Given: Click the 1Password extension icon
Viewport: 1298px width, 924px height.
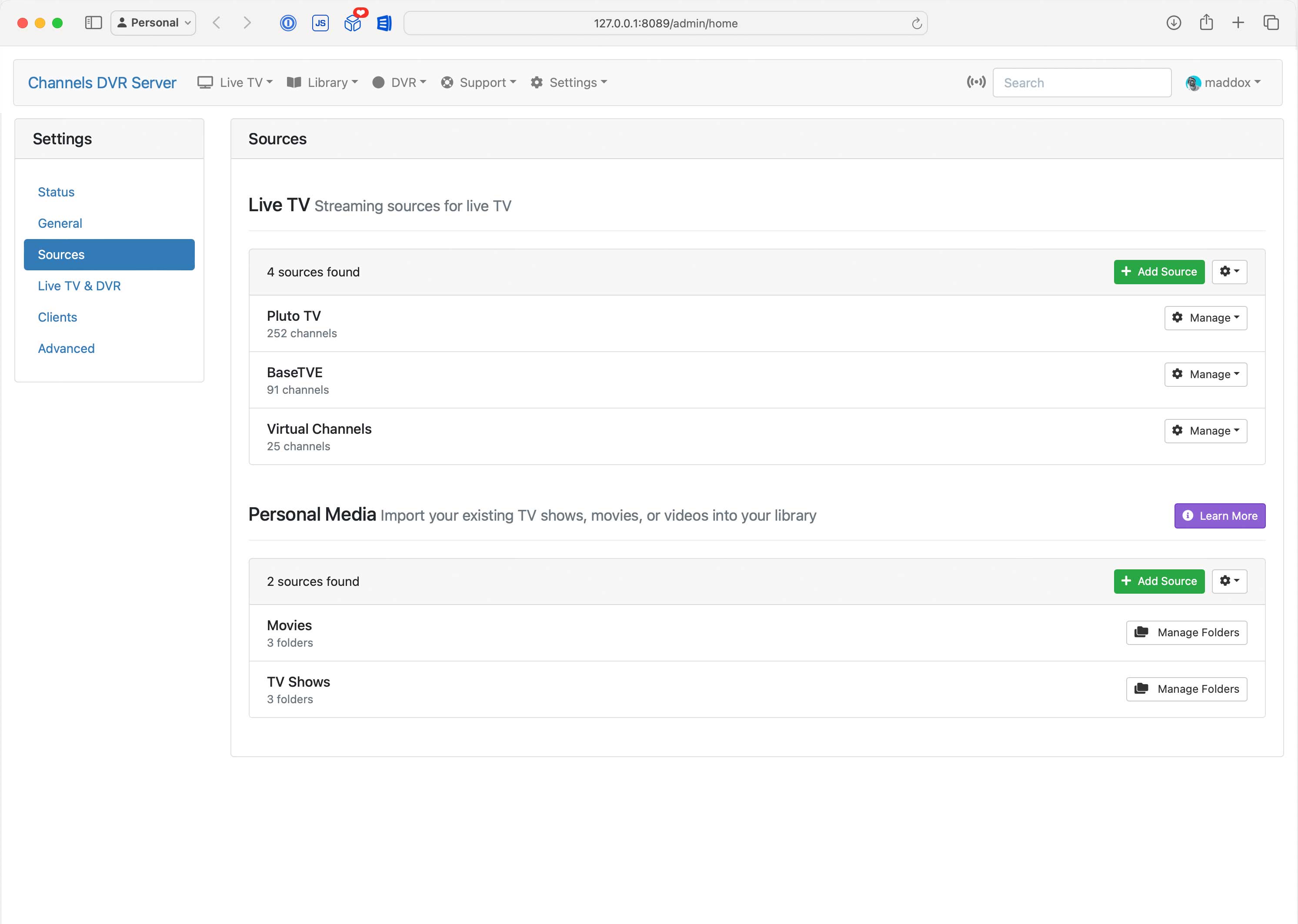Looking at the screenshot, I should click(288, 23).
